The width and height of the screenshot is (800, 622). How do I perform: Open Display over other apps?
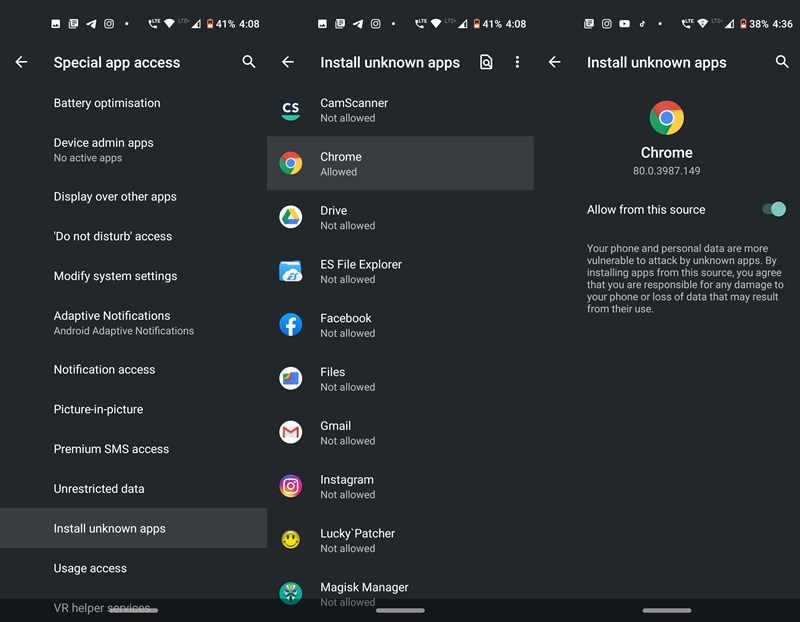(133, 196)
